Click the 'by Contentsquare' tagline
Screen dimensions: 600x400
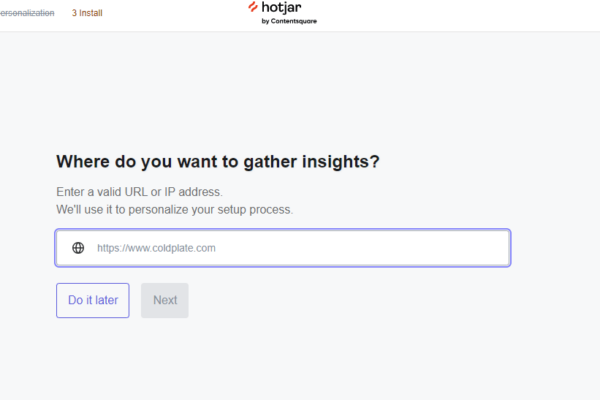click(289, 21)
